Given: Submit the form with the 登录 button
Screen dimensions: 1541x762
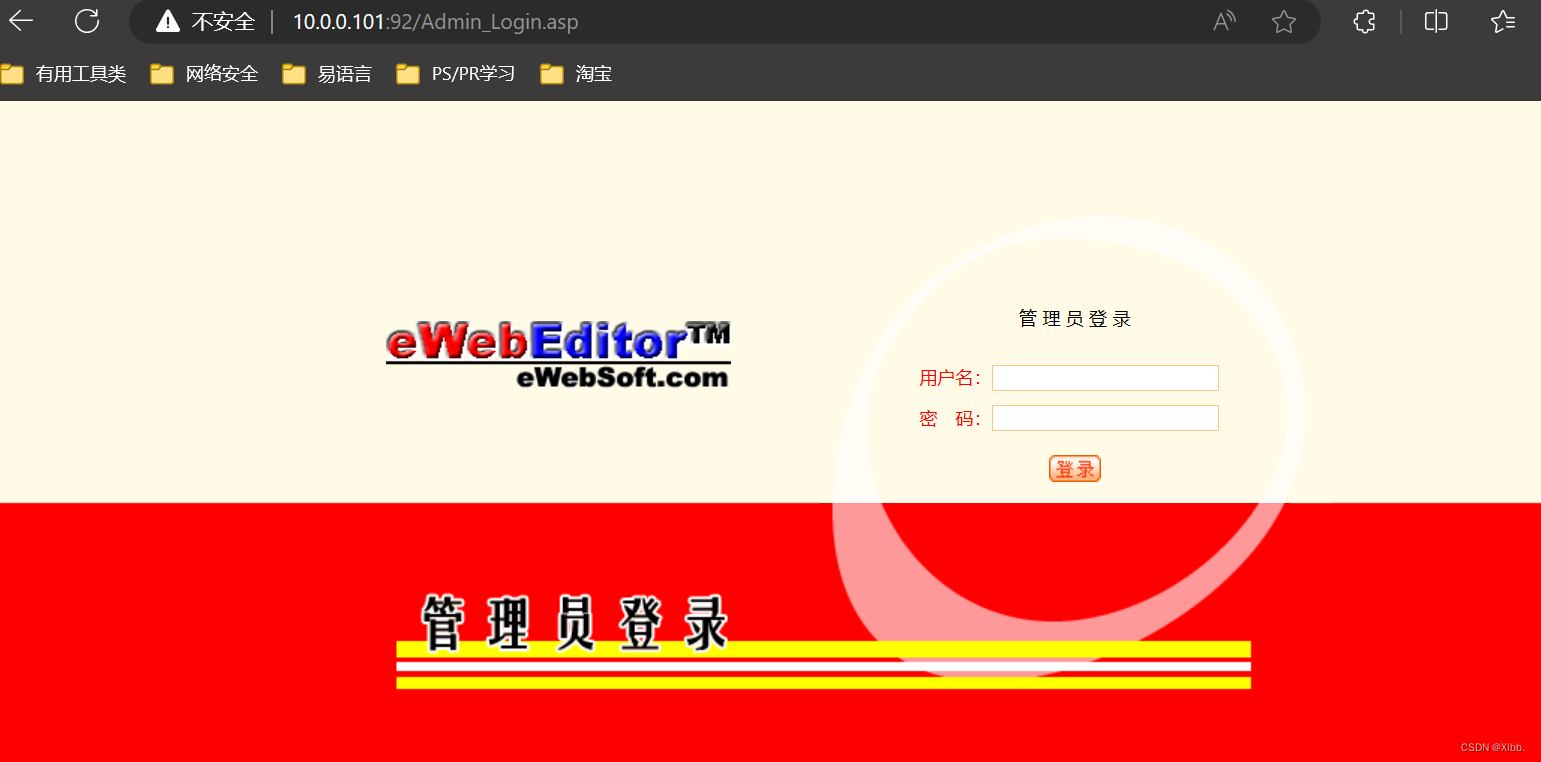Looking at the screenshot, I should 1075,469.
